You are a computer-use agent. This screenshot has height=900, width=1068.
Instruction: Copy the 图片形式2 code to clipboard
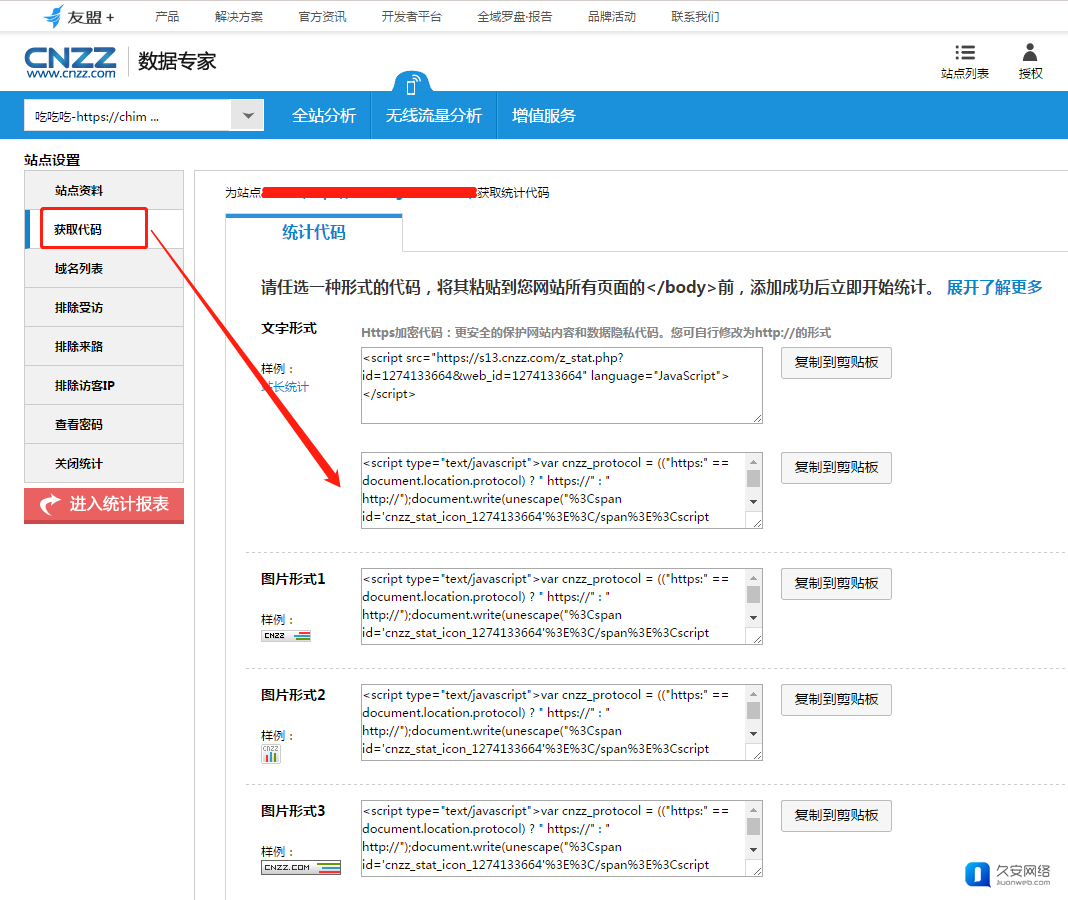pos(836,699)
